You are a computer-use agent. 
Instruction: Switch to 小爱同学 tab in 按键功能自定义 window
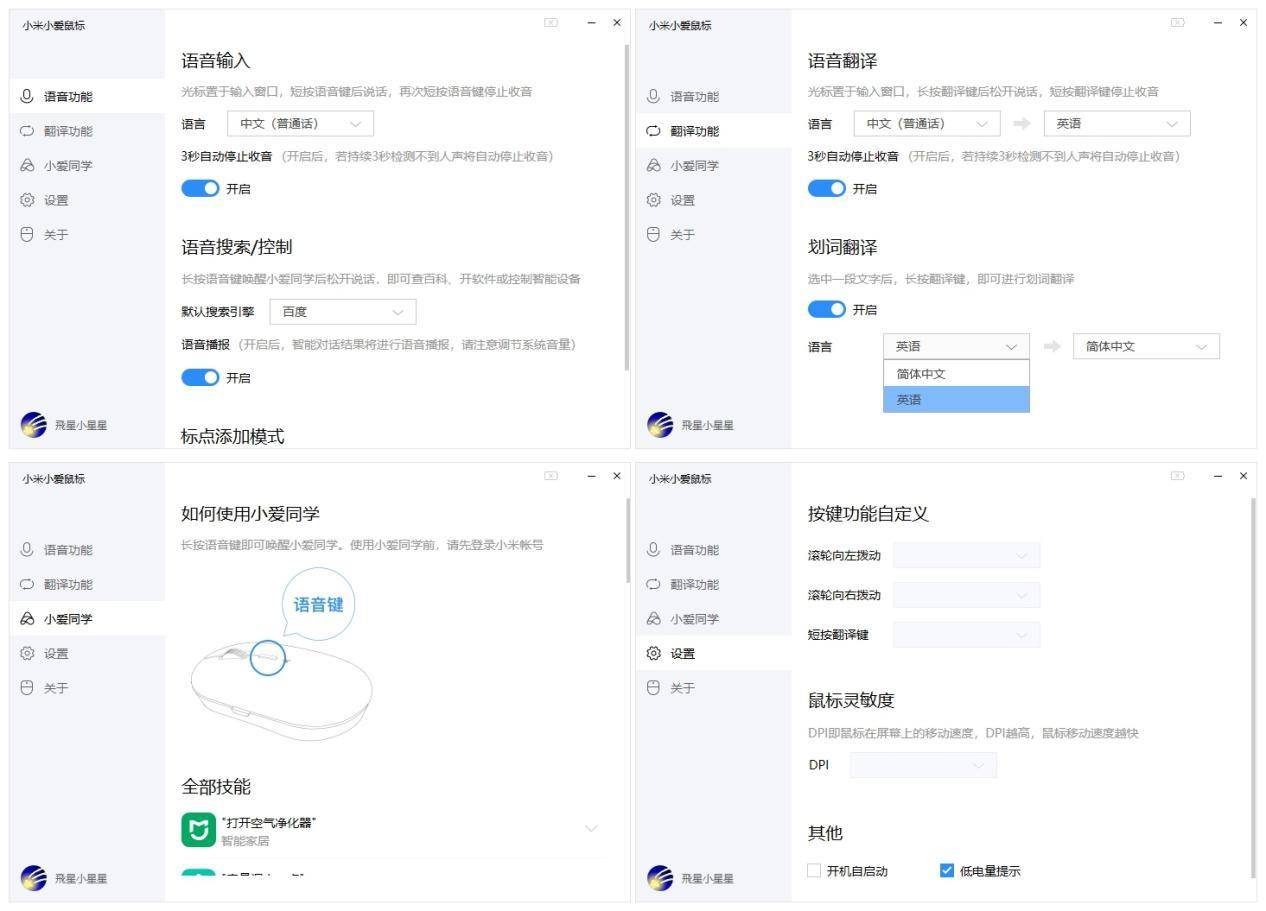pyautogui.click(x=713, y=619)
